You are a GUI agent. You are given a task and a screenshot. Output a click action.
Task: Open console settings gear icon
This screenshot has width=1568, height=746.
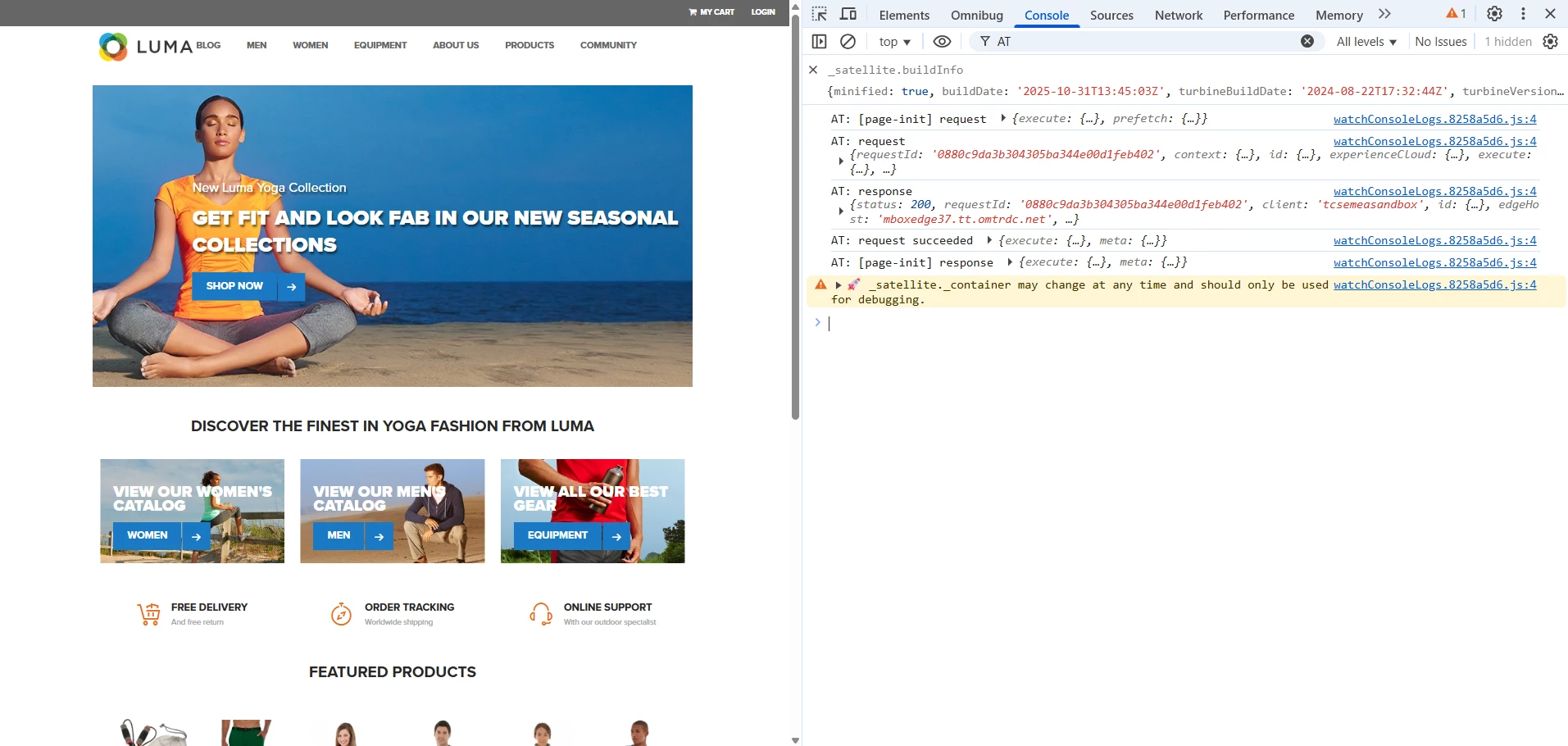click(1550, 41)
